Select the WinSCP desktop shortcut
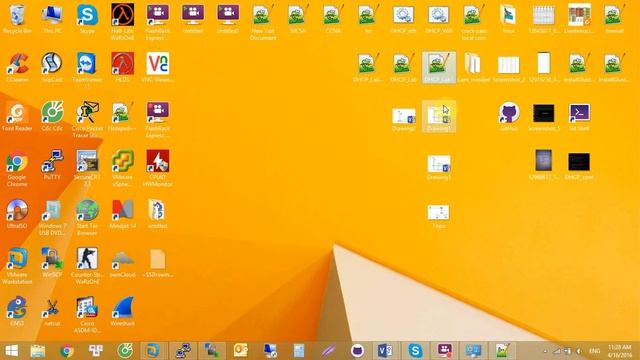The width and height of the screenshot is (640, 360). point(52,262)
